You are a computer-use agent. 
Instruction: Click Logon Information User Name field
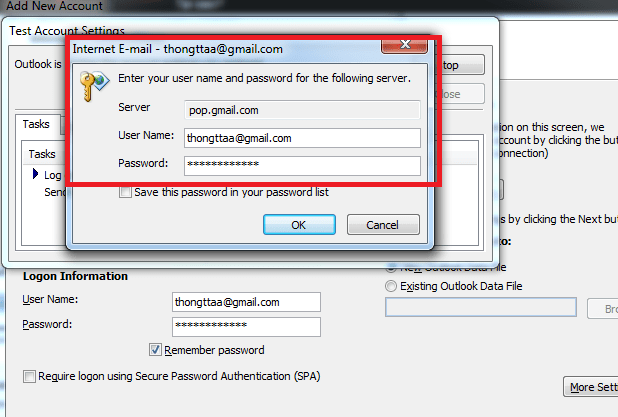coord(246,302)
